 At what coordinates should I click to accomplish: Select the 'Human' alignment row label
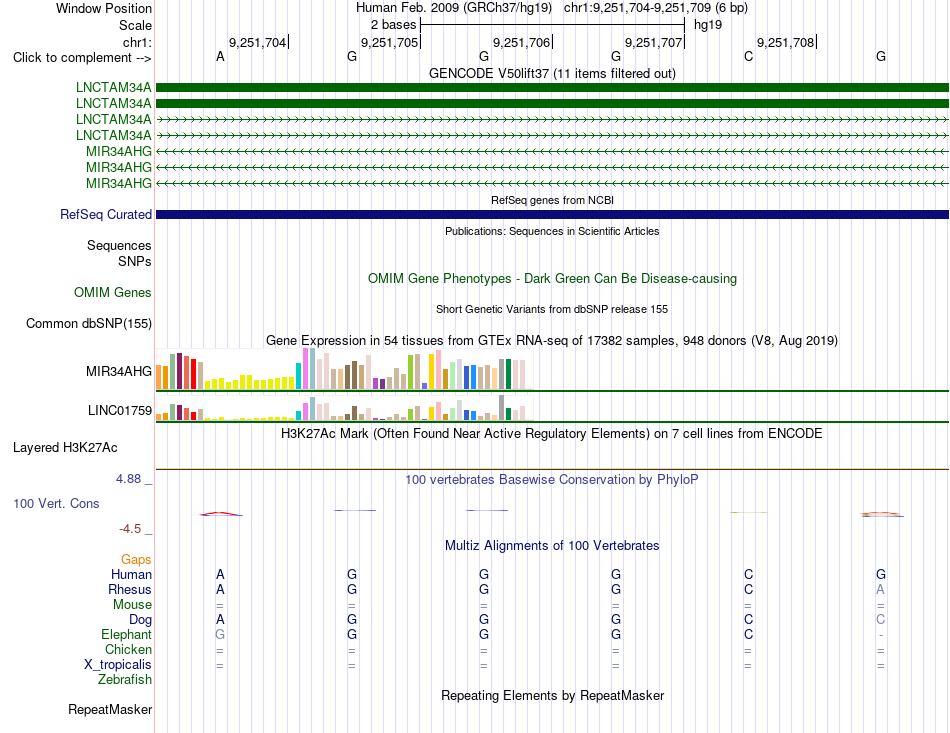[x=131, y=574]
